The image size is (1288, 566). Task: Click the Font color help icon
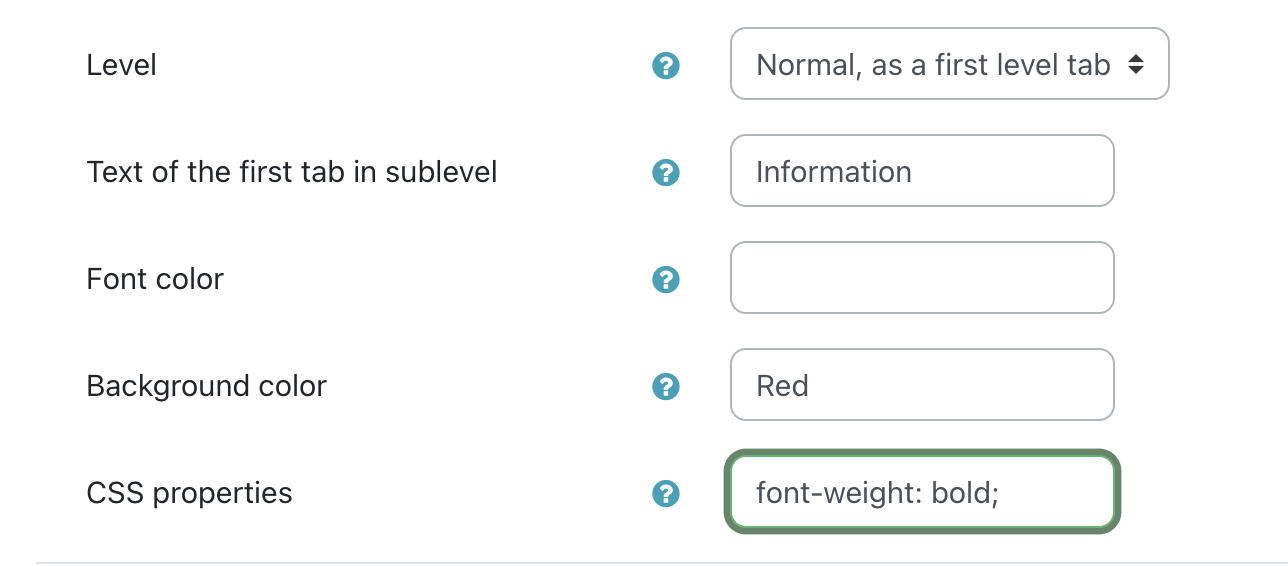(665, 279)
